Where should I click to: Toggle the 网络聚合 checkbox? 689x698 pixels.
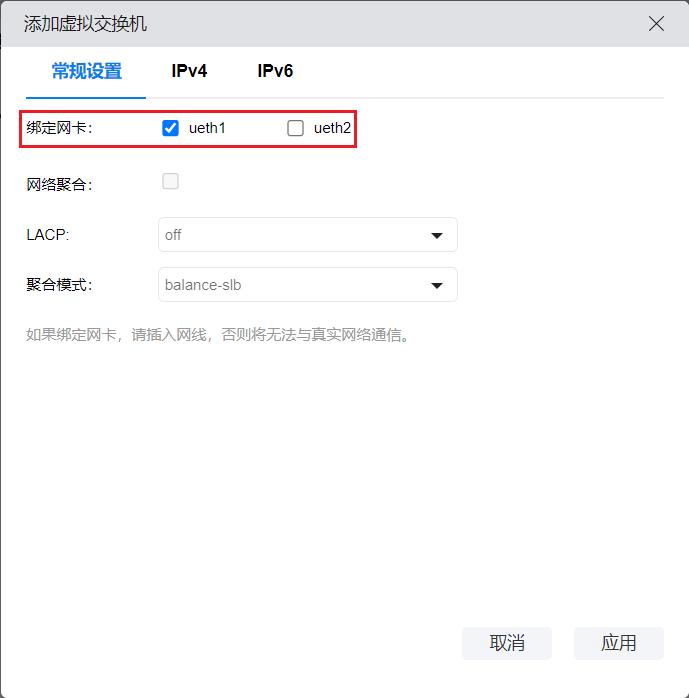pos(170,181)
